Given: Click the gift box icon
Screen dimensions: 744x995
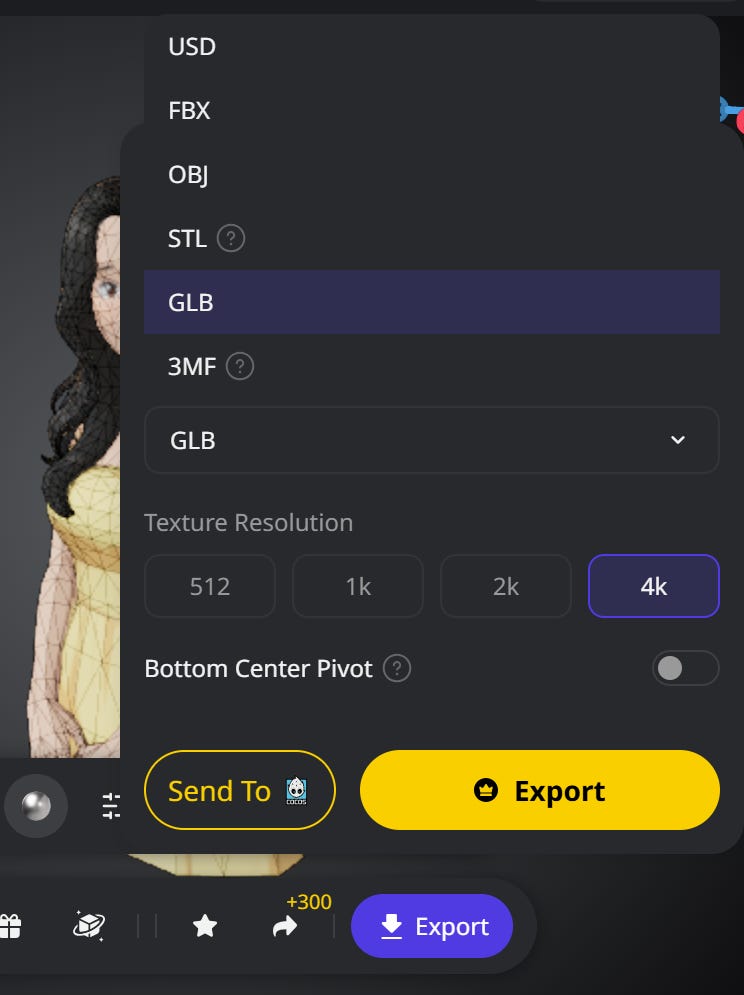Looking at the screenshot, I should pyautogui.click(x=10, y=926).
